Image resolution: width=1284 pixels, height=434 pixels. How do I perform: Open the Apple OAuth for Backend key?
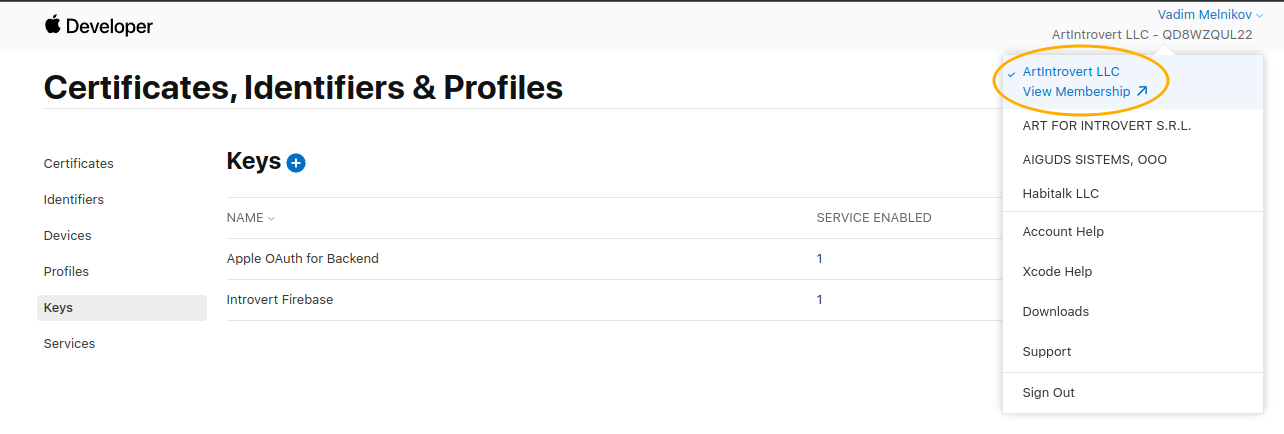click(303, 259)
